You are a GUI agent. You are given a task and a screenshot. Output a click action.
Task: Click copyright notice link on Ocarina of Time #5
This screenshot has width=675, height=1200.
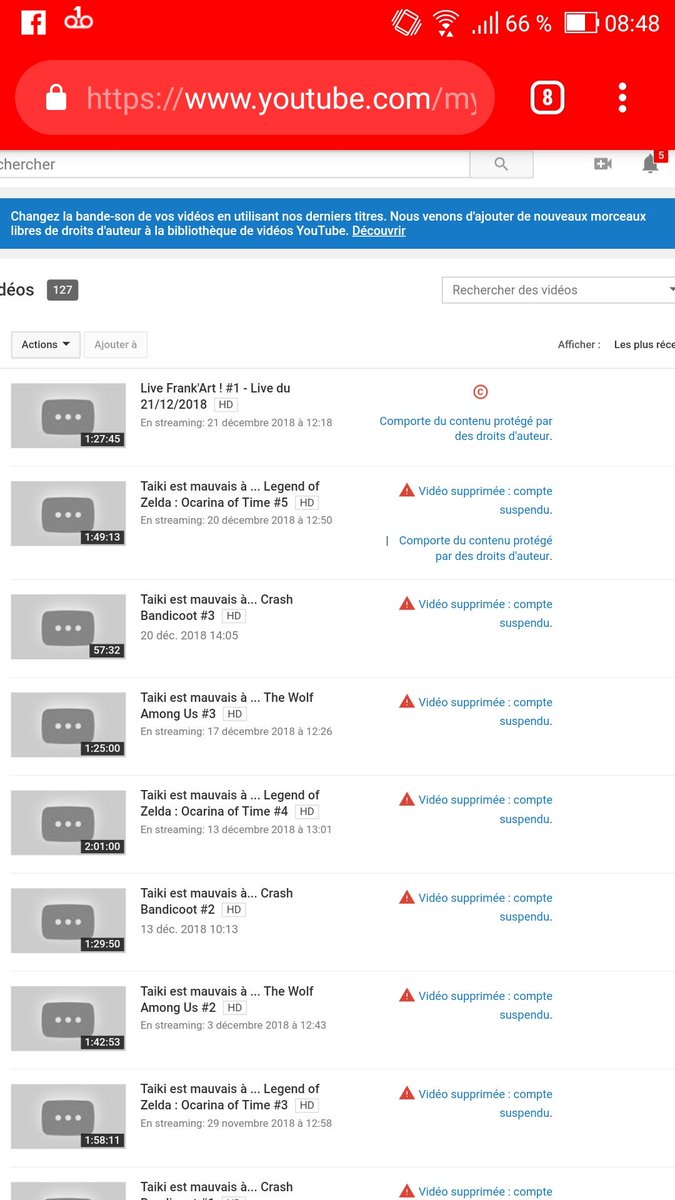(476, 548)
